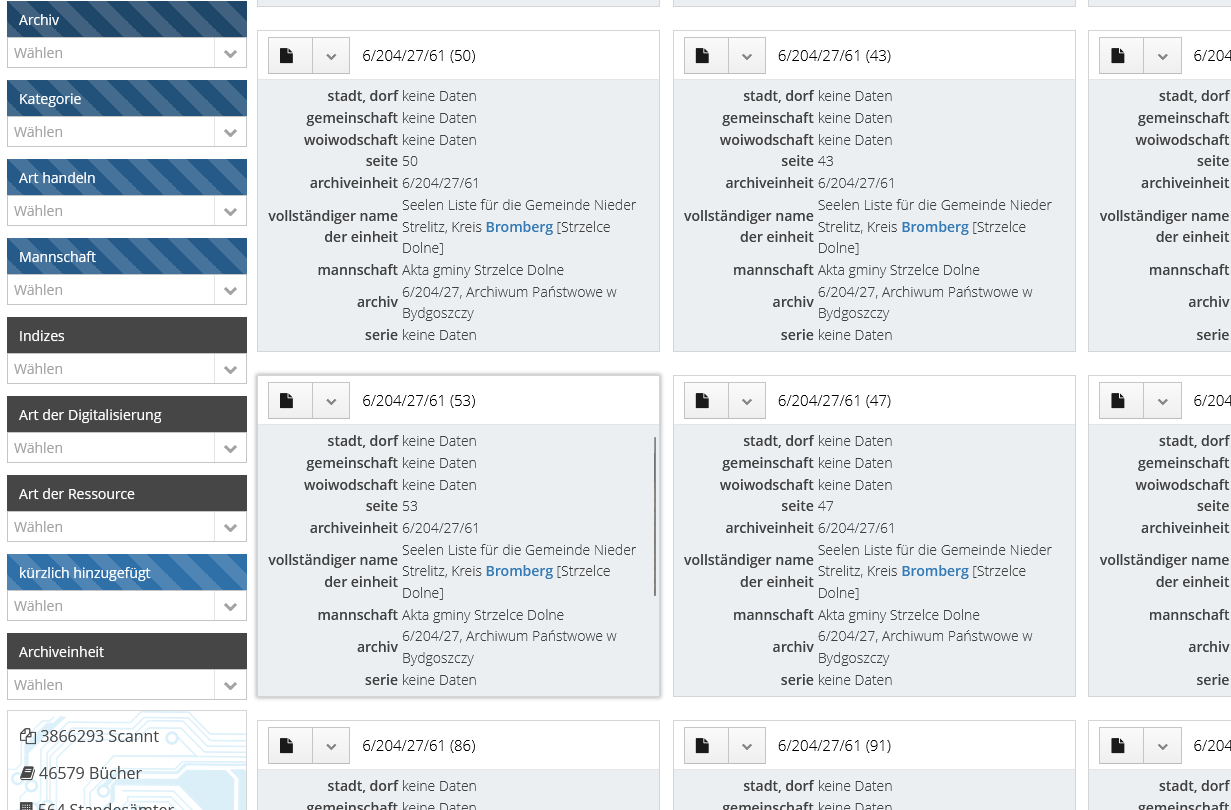Viewport: 1231px width, 810px height.
Task: Expand chevron menu for record (50)
Action: (x=331, y=56)
